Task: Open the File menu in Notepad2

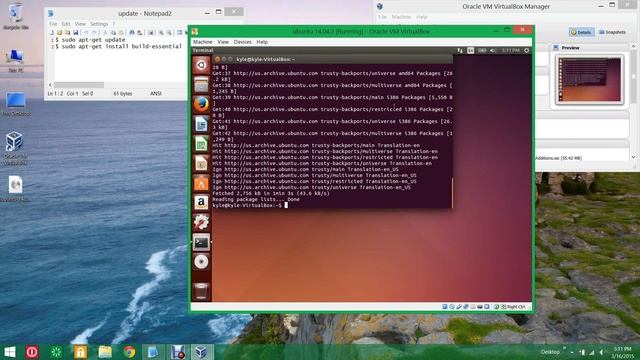Action: (53, 24)
